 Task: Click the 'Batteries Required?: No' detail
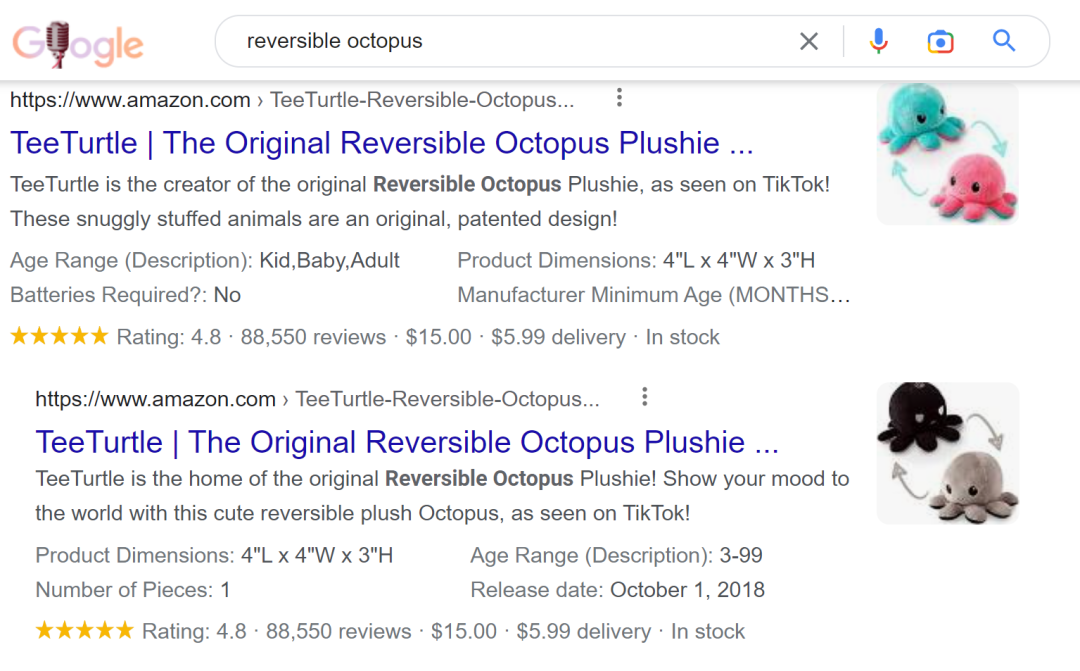tap(125, 295)
